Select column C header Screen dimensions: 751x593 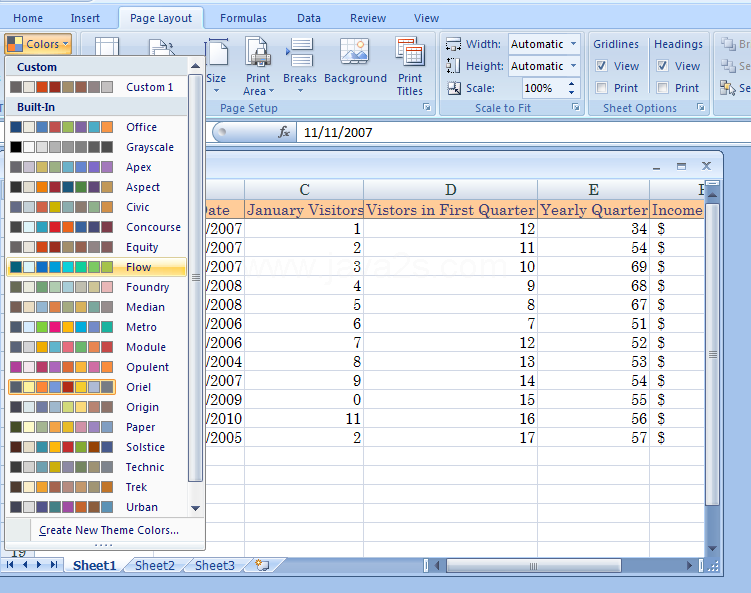click(304, 190)
